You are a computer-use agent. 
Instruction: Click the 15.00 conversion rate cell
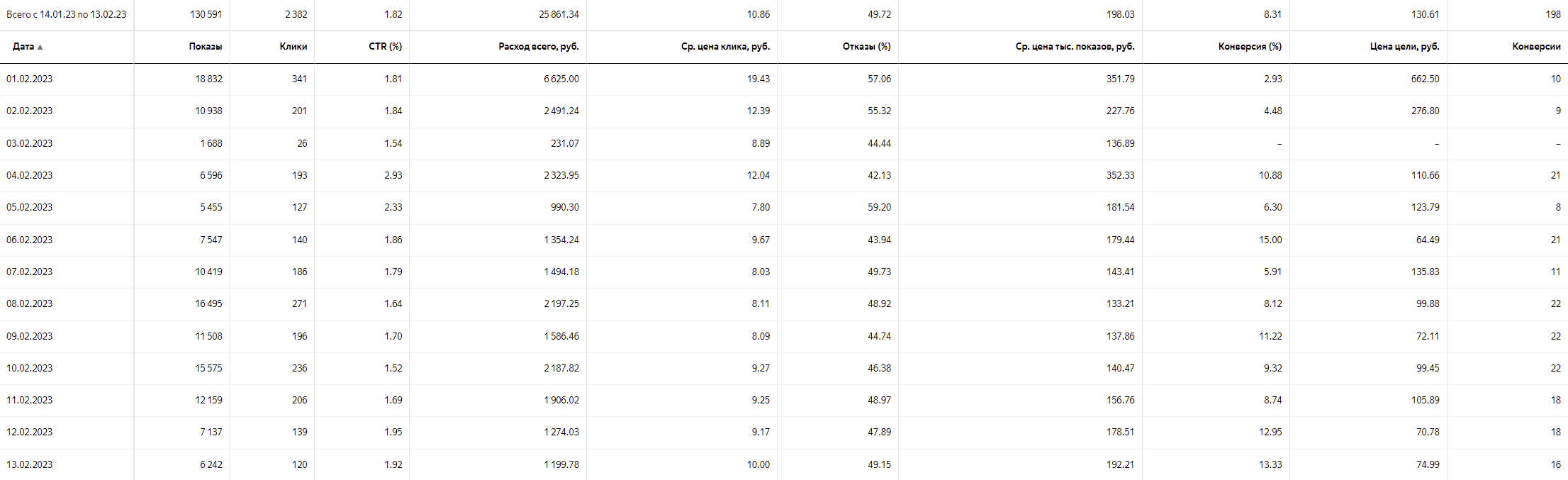tap(1270, 240)
